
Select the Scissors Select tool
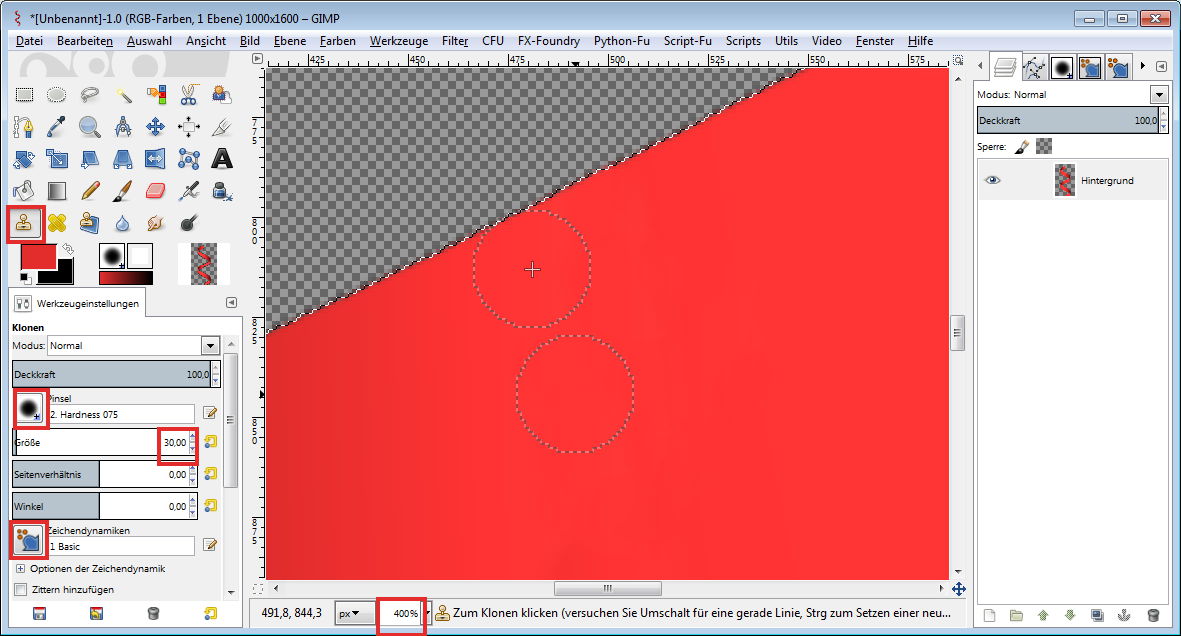188,95
